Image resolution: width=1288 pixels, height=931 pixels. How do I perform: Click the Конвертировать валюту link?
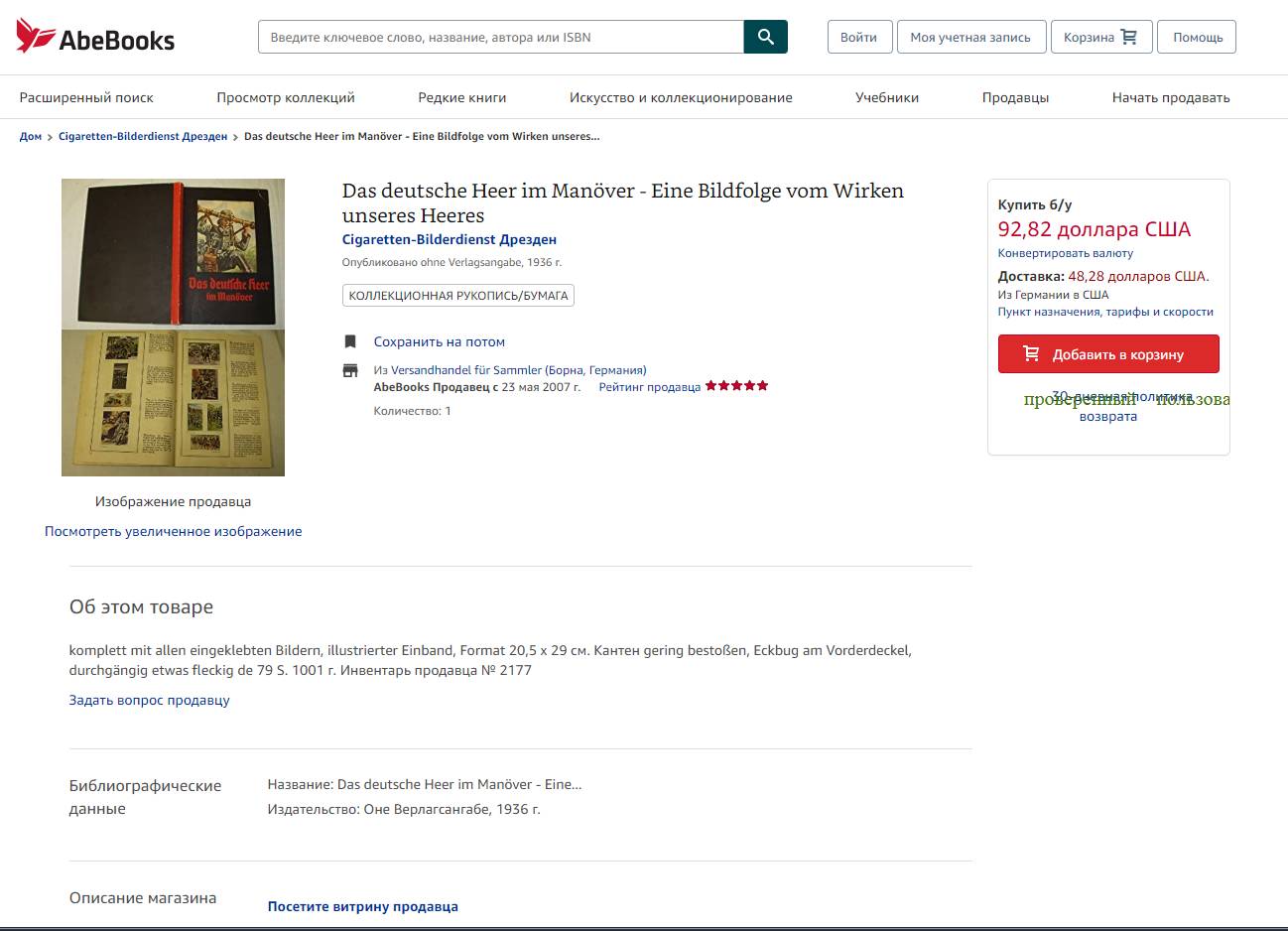pos(1066,253)
